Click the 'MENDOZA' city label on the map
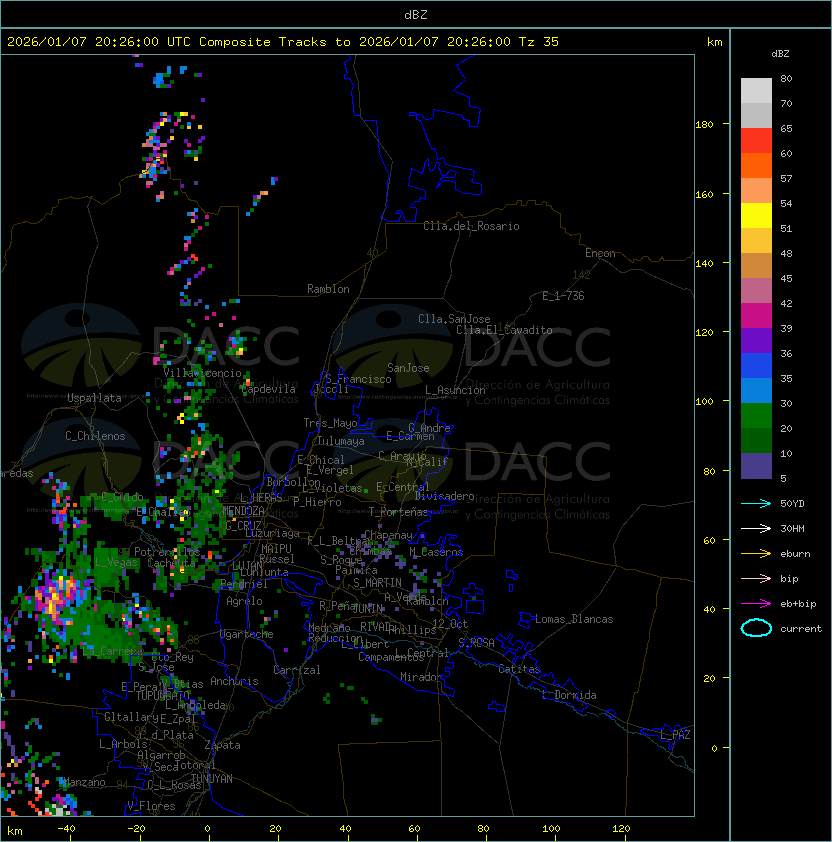Screen dimensions: 832x842 [243, 511]
